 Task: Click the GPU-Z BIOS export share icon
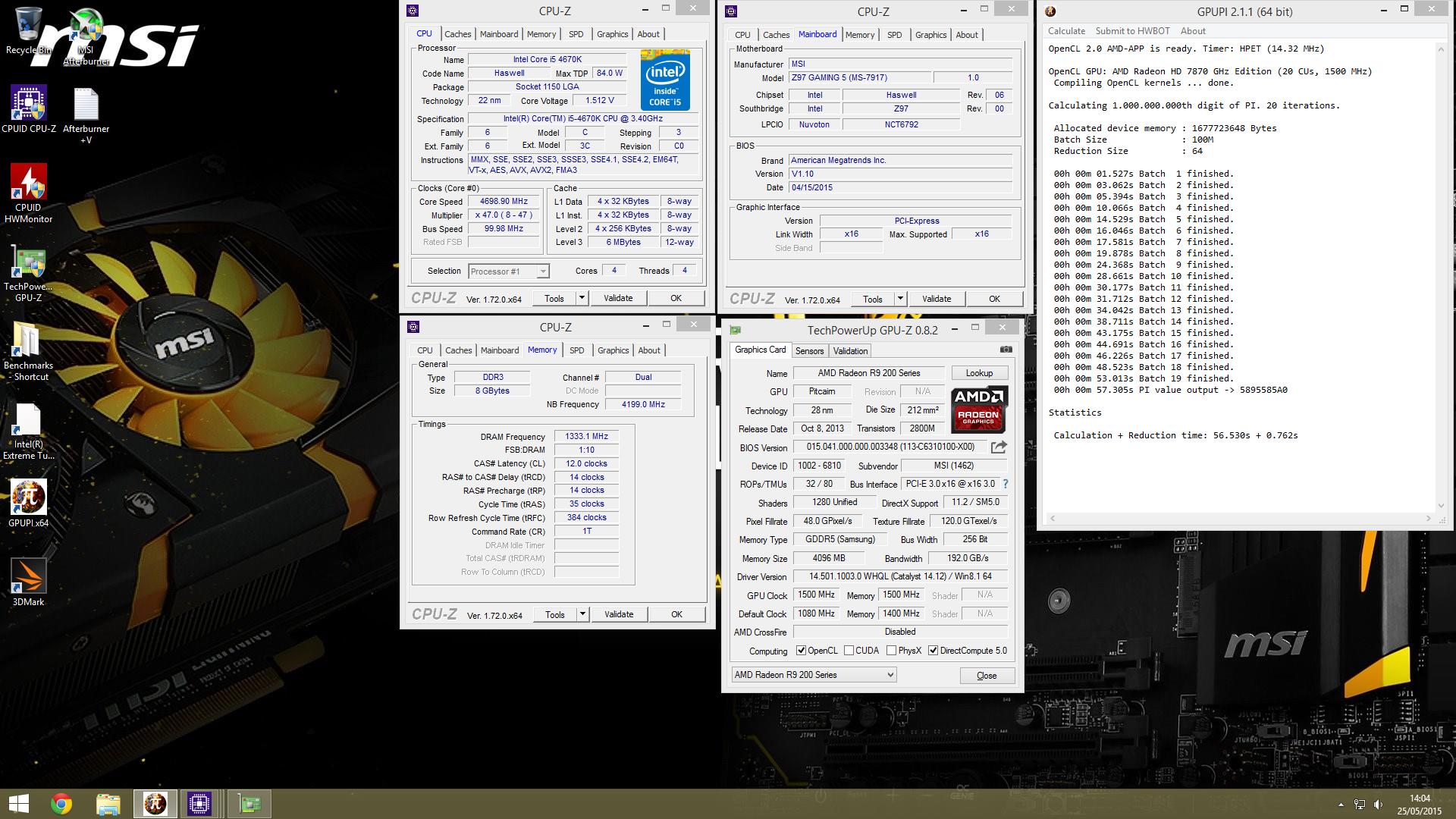coord(999,447)
